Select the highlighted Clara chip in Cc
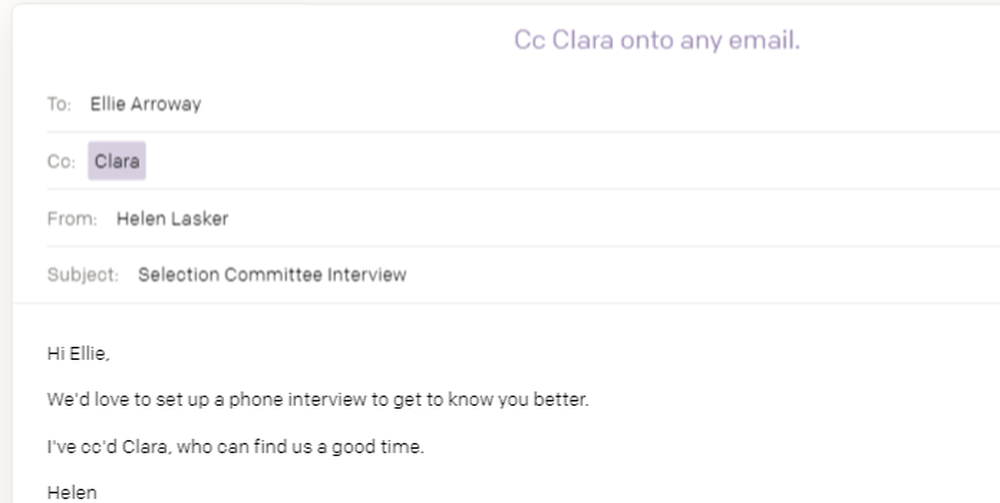The width and height of the screenshot is (1000, 503). click(x=117, y=161)
